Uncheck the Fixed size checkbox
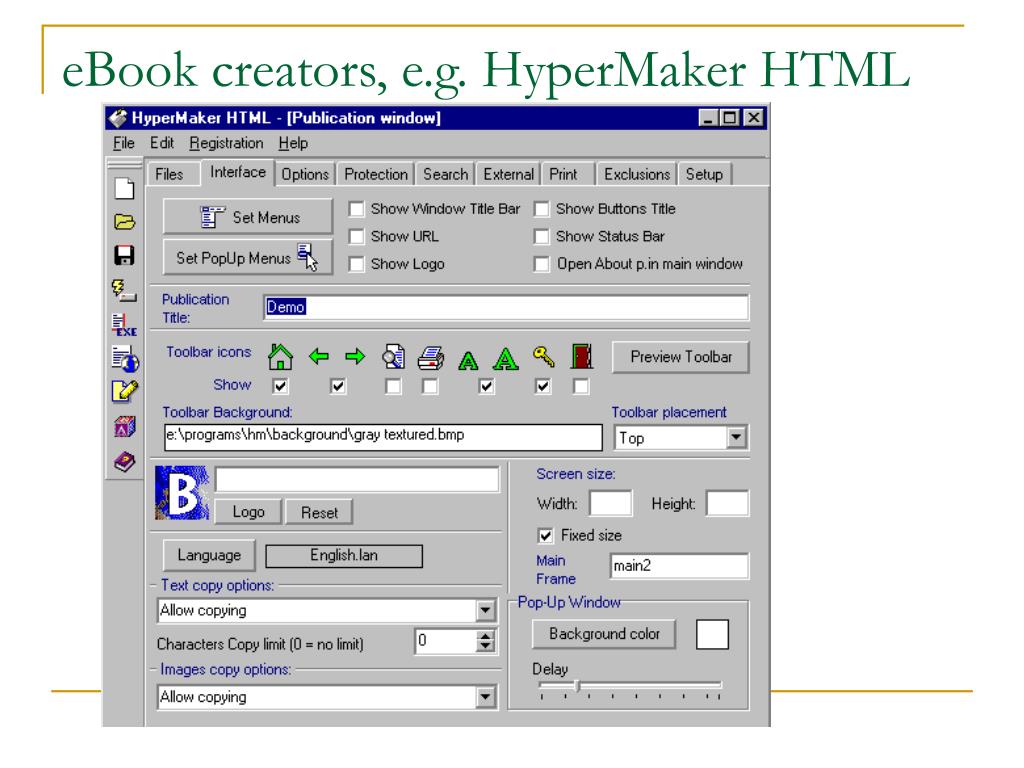 click(x=546, y=536)
